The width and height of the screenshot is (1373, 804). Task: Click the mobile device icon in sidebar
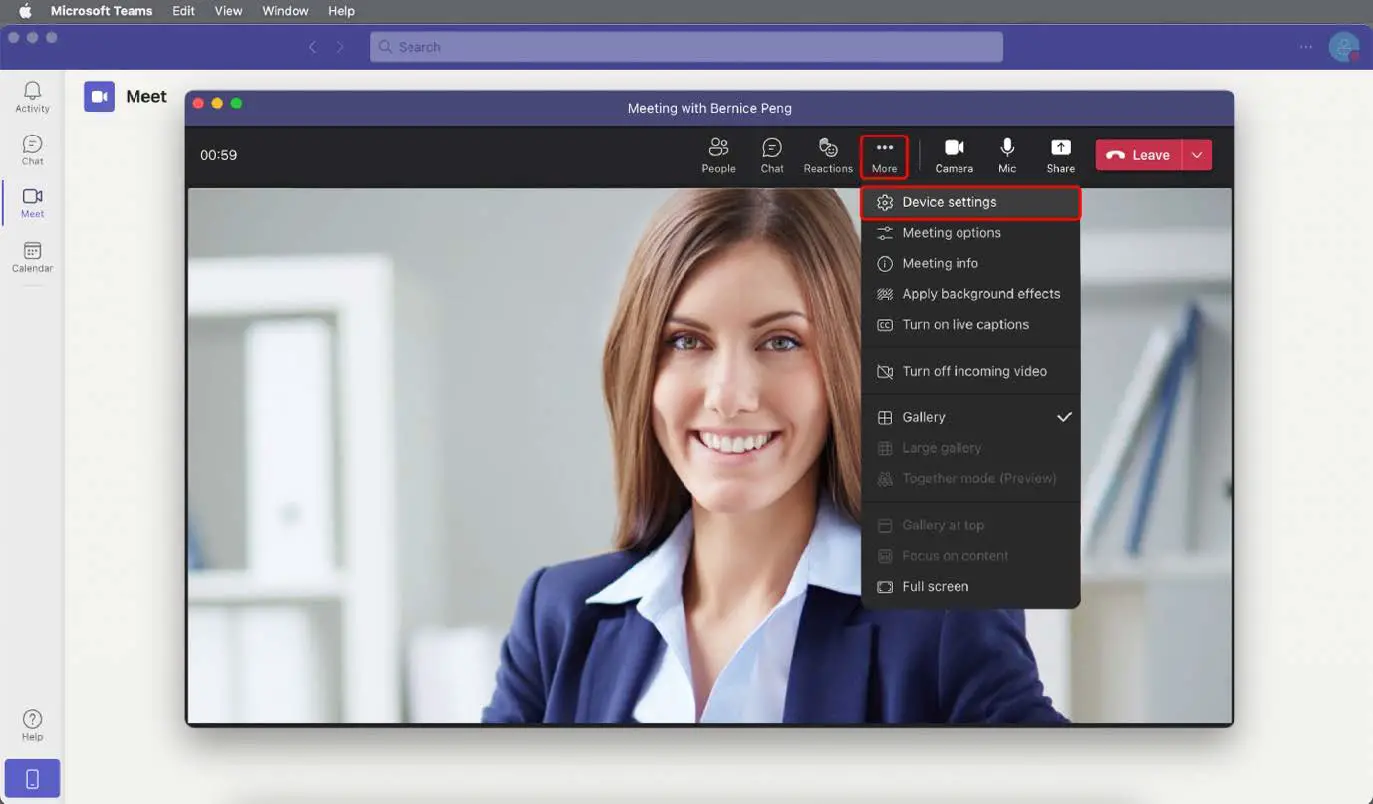coord(32,779)
